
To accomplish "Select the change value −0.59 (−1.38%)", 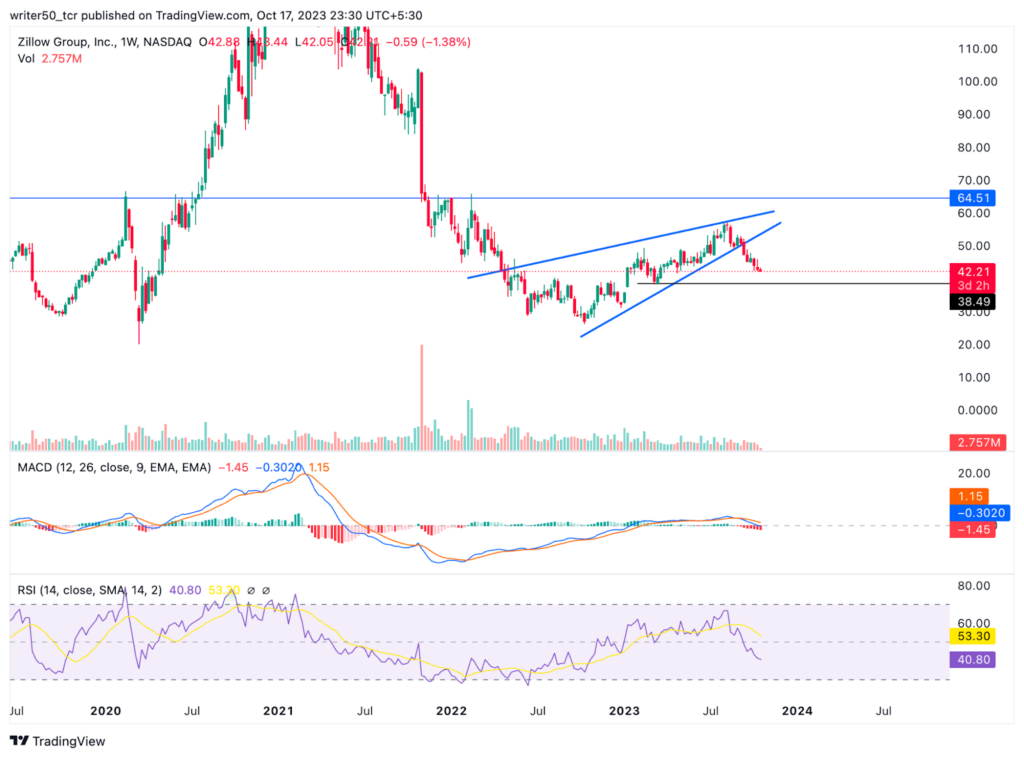I will tap(428, 42).
